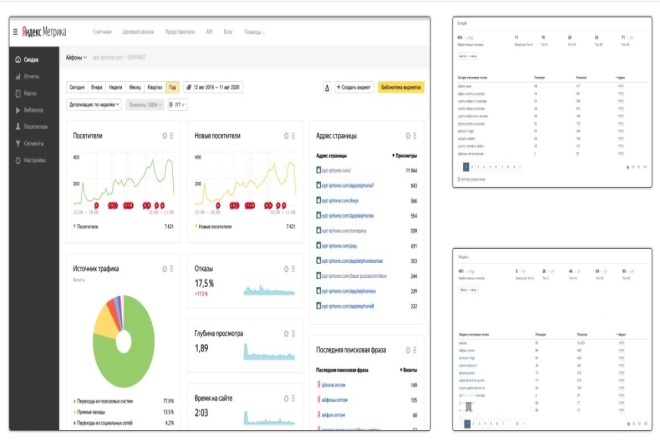Open the Помощь top menu item
This screenshot has height=440, width=660.
click(255, 32)
